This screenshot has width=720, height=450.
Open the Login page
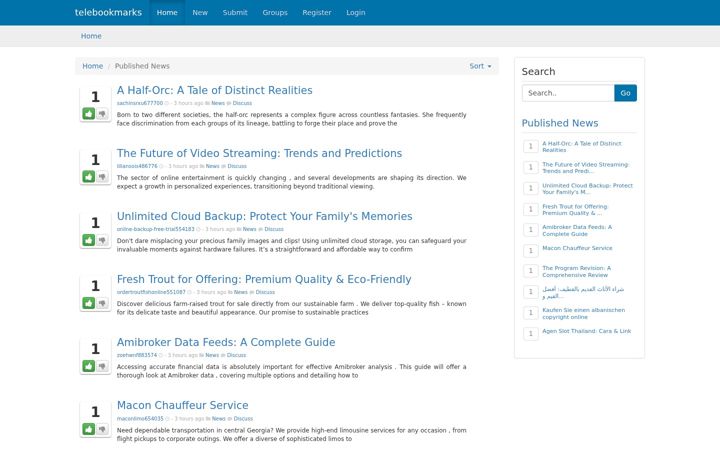tap(356, 12)
